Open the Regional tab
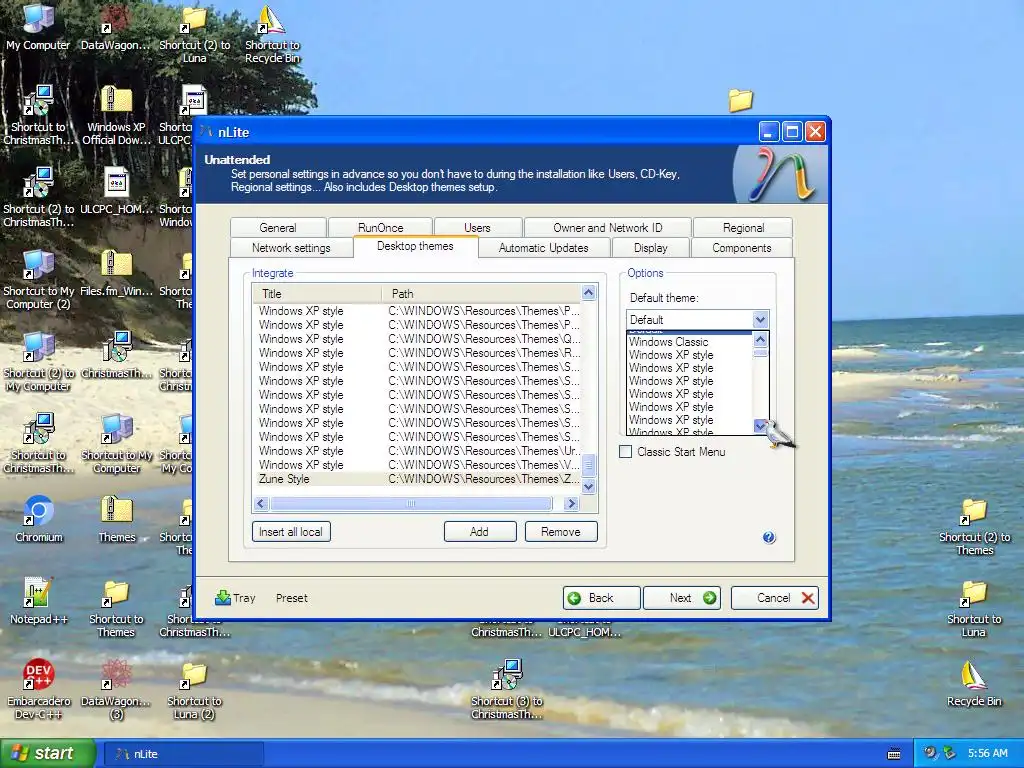The width and height of the screenshot is (1024, 768). pos(743,227)
